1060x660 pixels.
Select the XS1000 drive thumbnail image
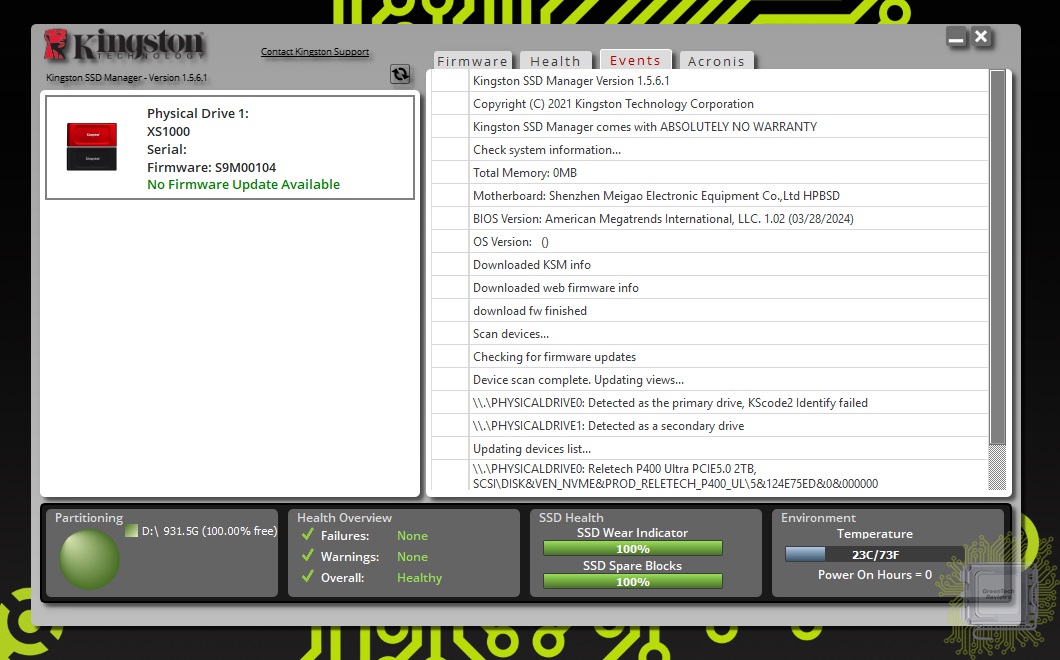pyautogui.click(x=92, y=146)
